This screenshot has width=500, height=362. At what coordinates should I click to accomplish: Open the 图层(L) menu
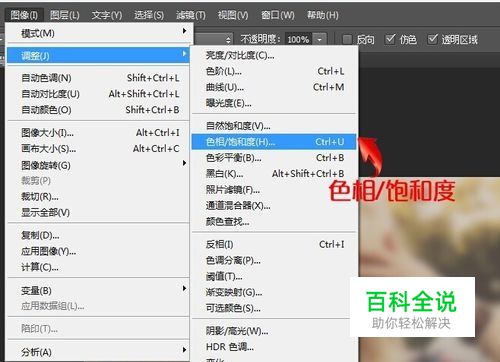[x=65, y=15]
